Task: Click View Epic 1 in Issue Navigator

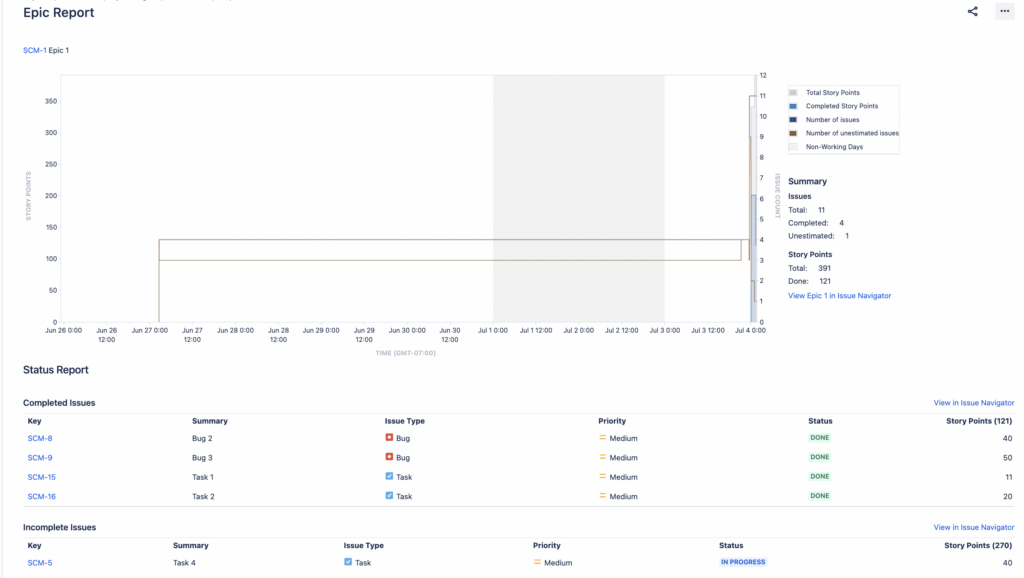Action: [840, 295]
